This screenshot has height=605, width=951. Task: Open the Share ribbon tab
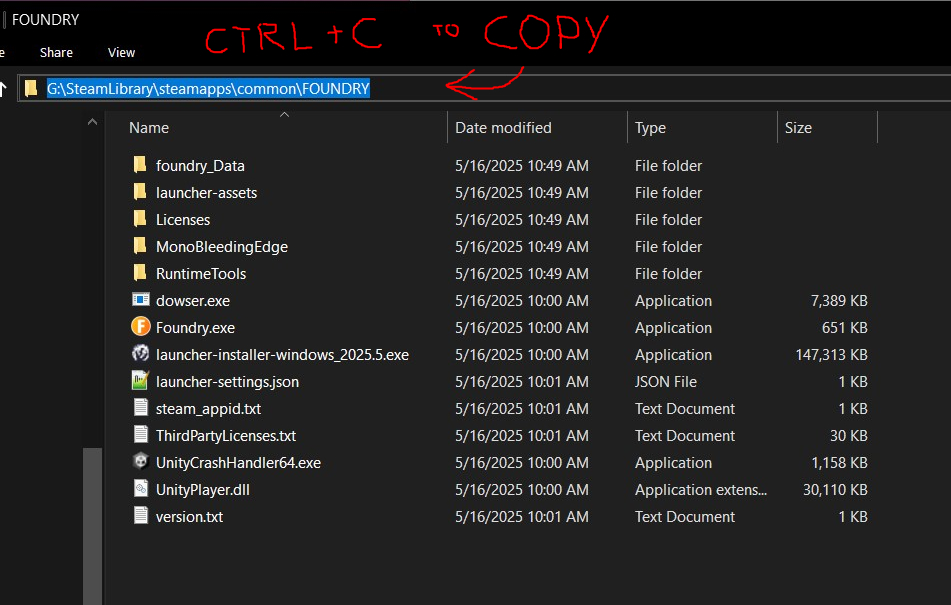(x=56, y=53)
